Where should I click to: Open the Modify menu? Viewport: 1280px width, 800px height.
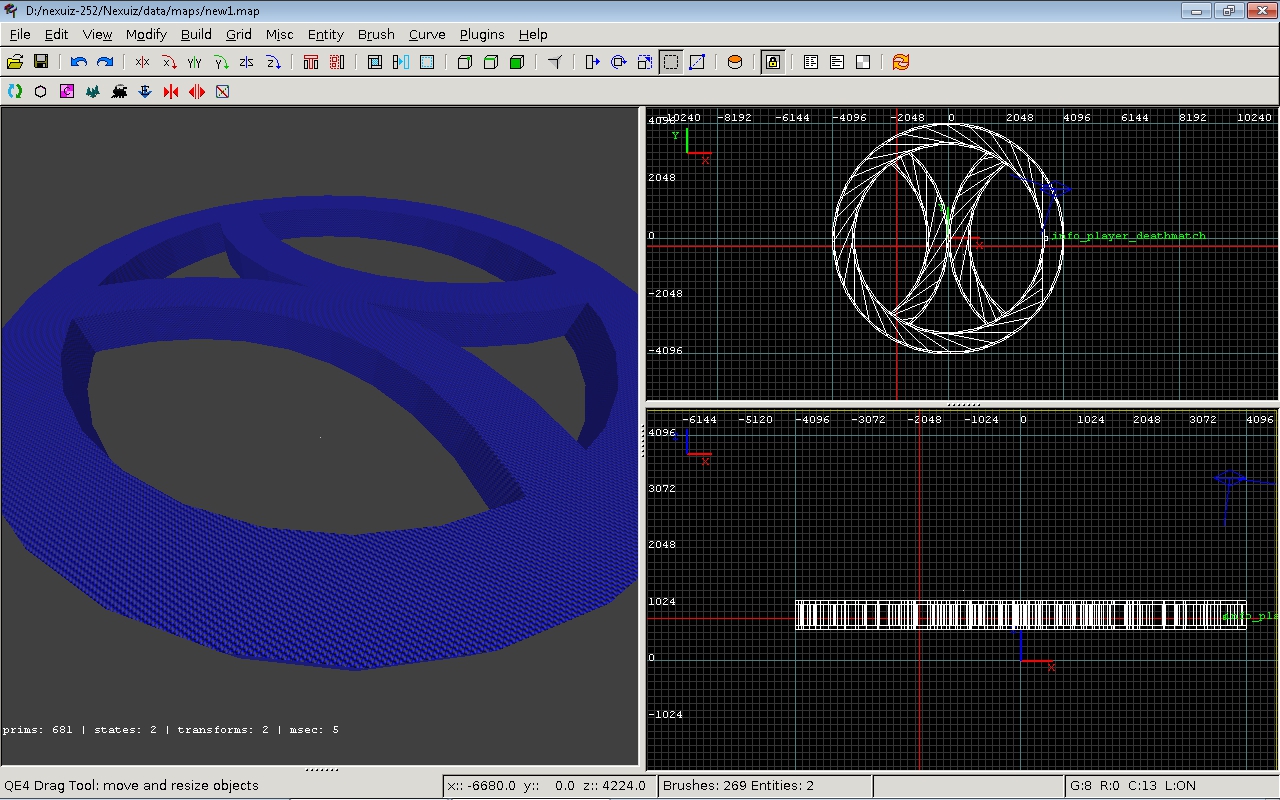(146, 34)
